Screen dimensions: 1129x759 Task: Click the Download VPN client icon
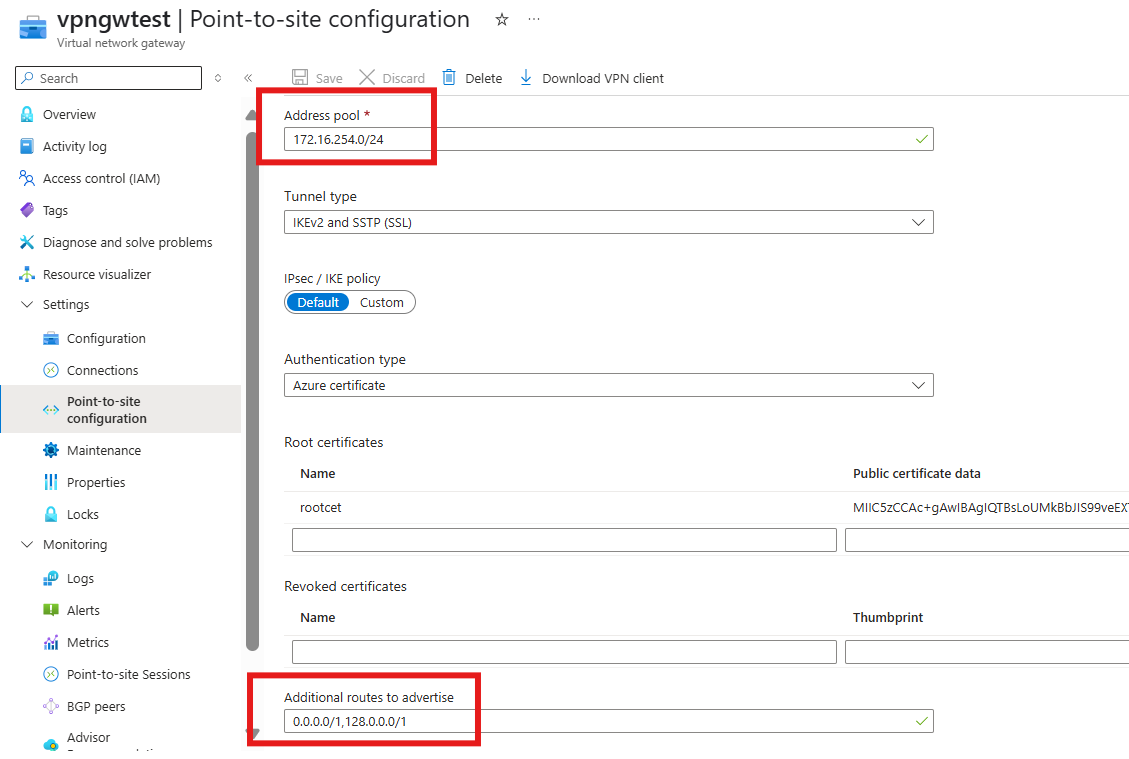click(x=525, y=77)
